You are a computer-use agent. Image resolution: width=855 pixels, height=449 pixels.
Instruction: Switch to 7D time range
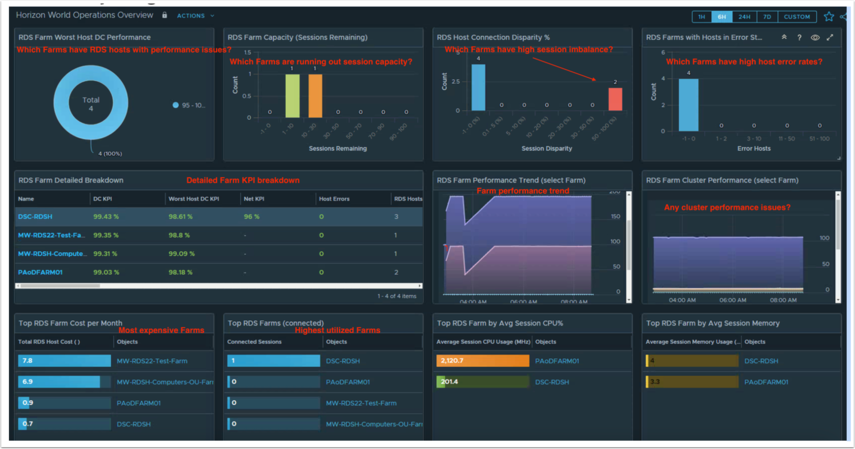click(767, 17)
